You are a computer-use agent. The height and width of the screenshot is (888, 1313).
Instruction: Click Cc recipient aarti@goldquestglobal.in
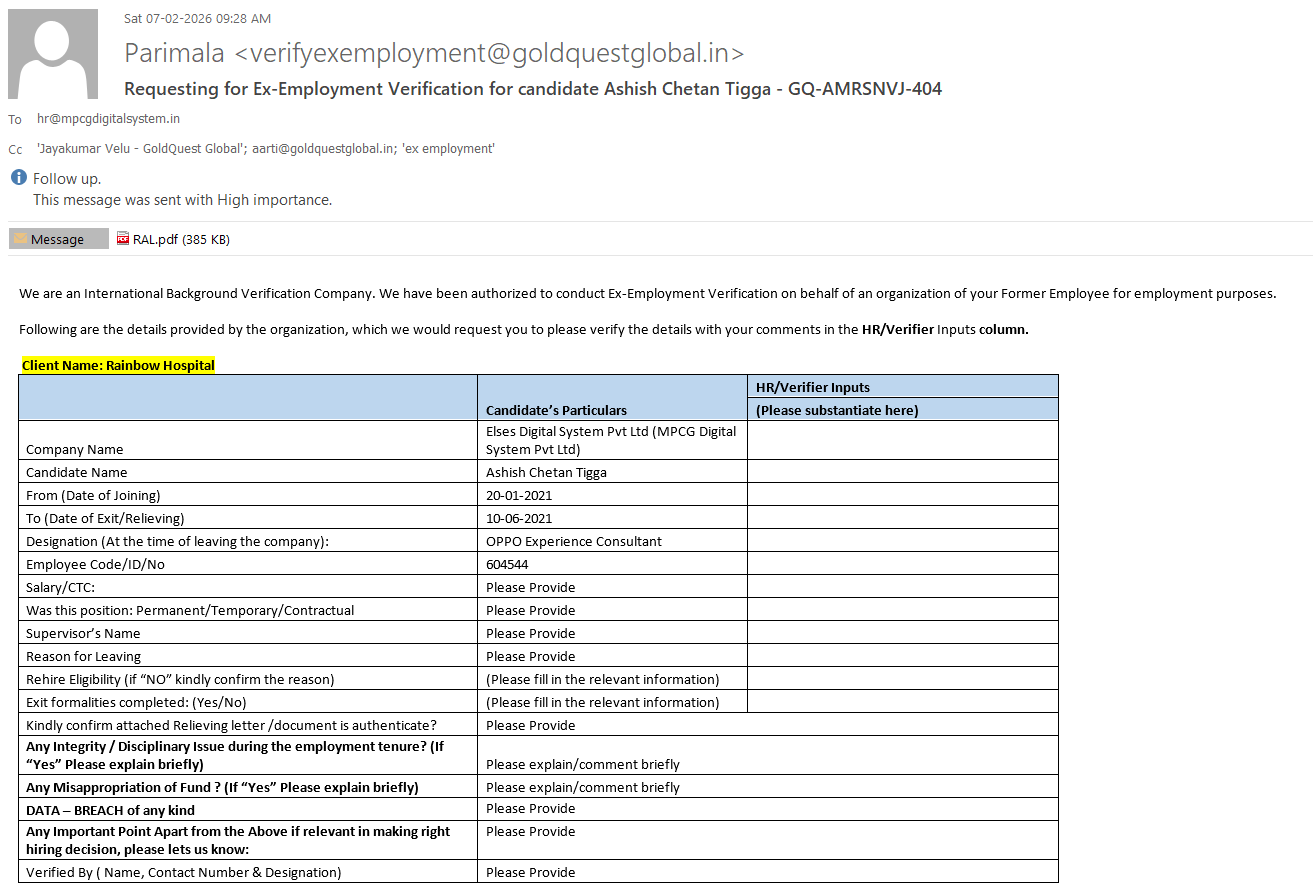tap(324, 148)
